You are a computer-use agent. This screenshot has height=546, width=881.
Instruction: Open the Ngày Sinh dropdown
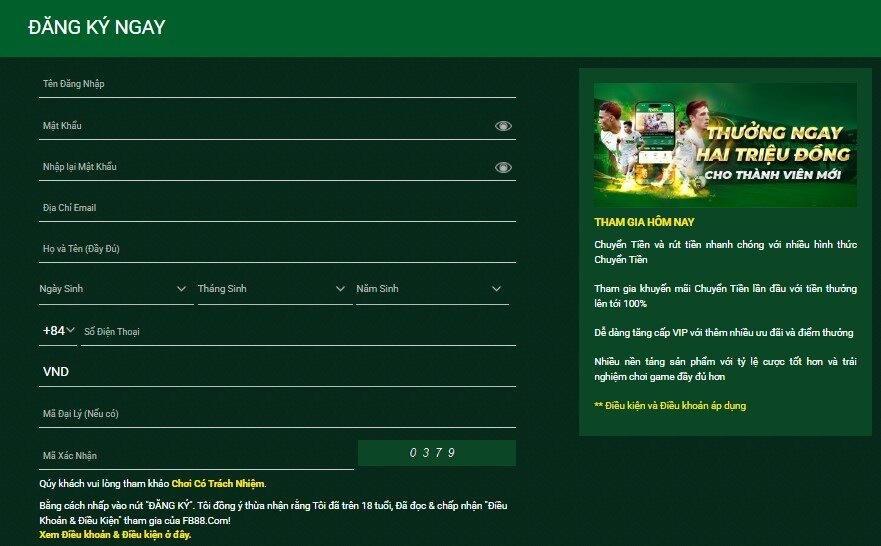pyautogui.click(x=116, y=289)
